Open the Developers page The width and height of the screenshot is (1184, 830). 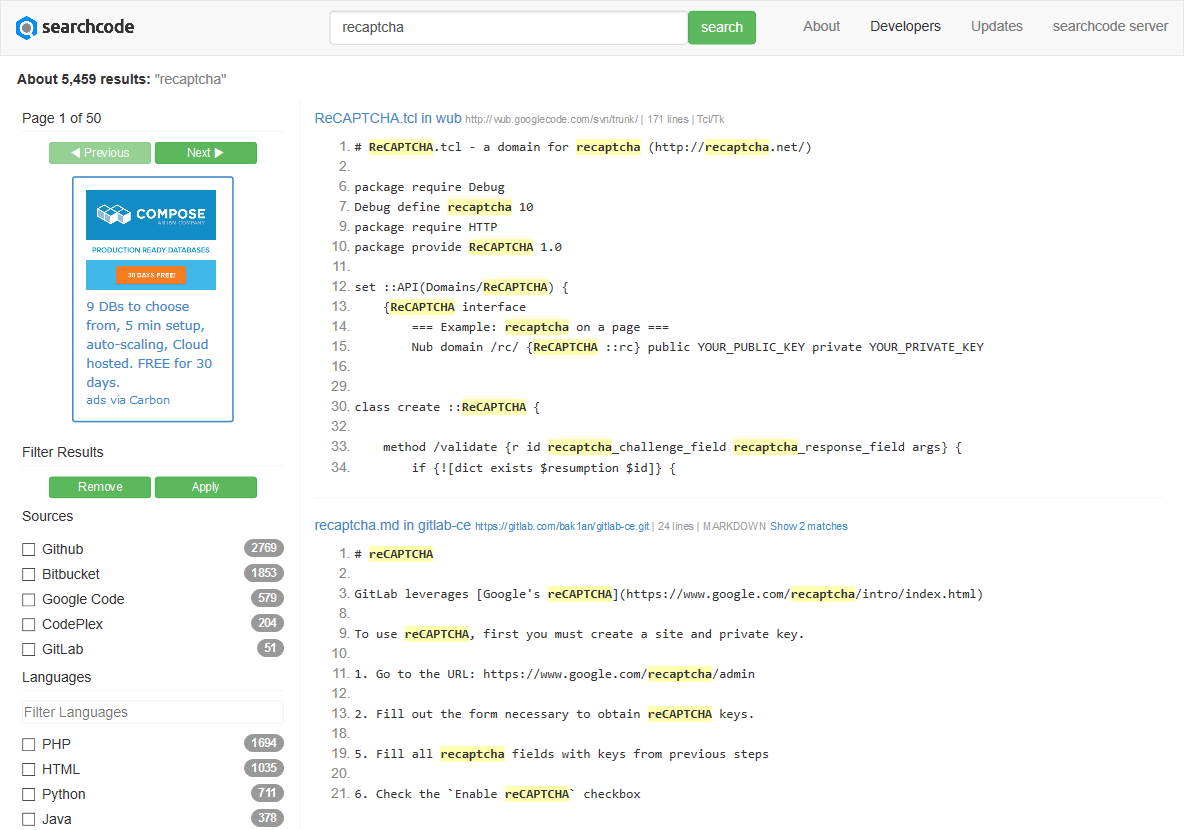click(x=905, y=26)
